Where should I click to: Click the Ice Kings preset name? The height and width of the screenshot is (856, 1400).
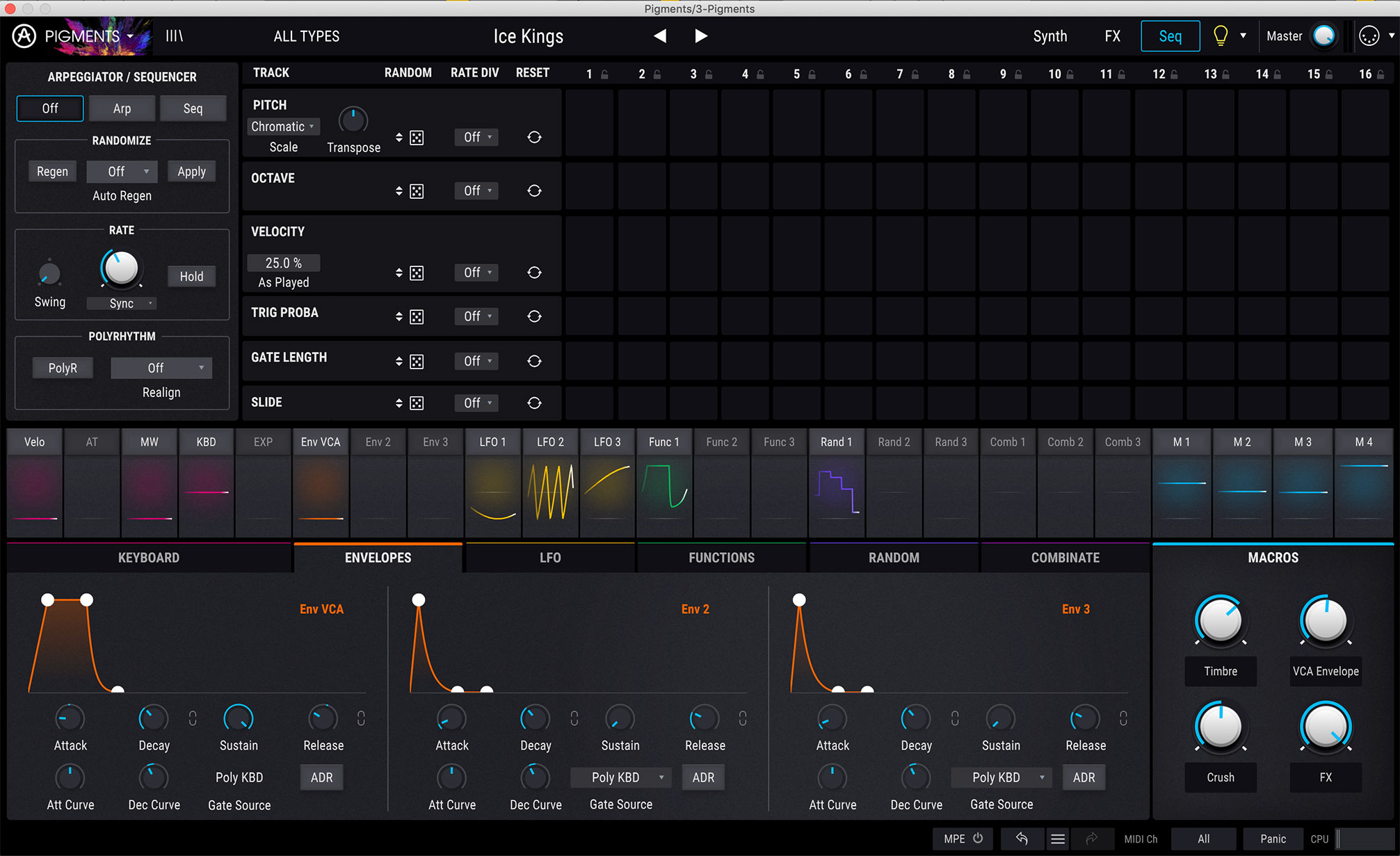[528, 36]
